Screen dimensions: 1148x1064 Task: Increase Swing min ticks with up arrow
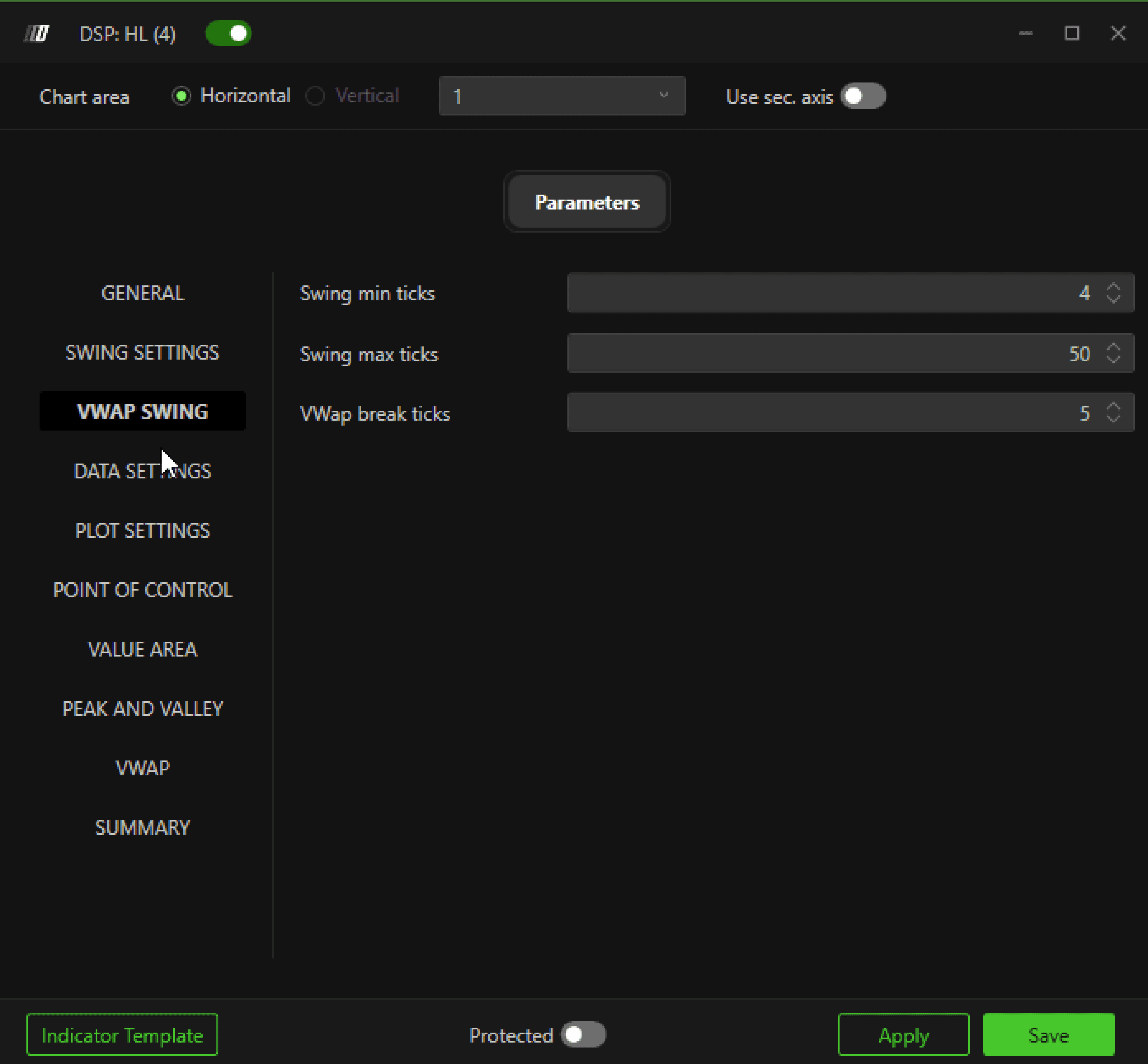point(1113,287)
